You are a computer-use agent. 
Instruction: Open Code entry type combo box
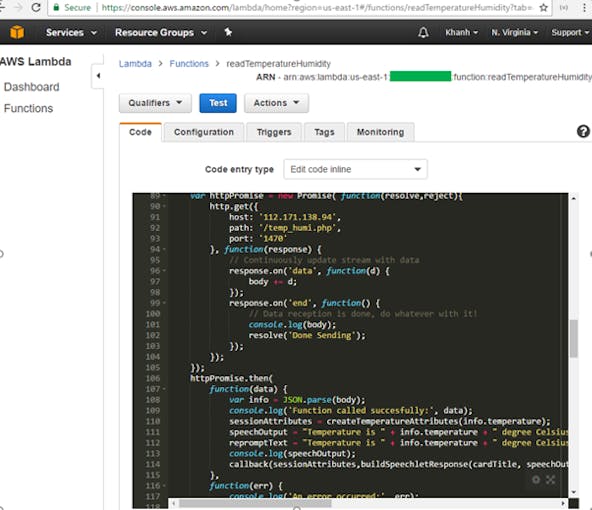(x=355, y=169)
